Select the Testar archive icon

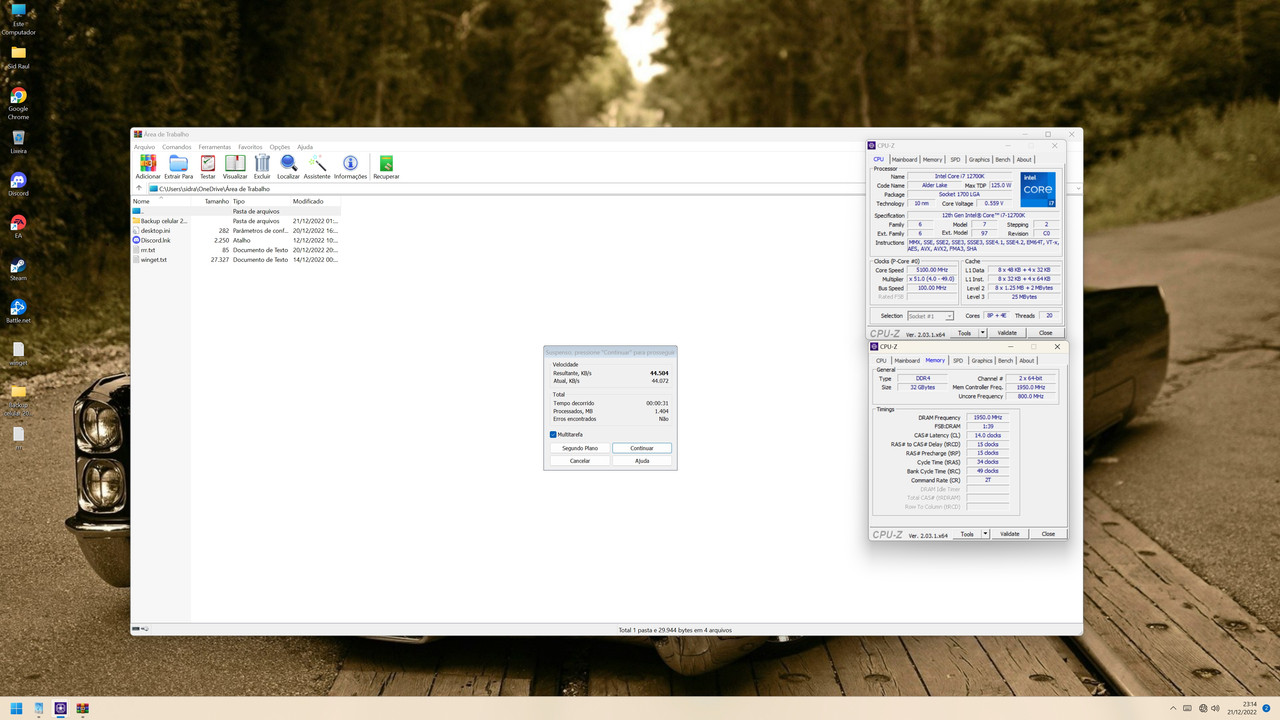tap(207, 165)
